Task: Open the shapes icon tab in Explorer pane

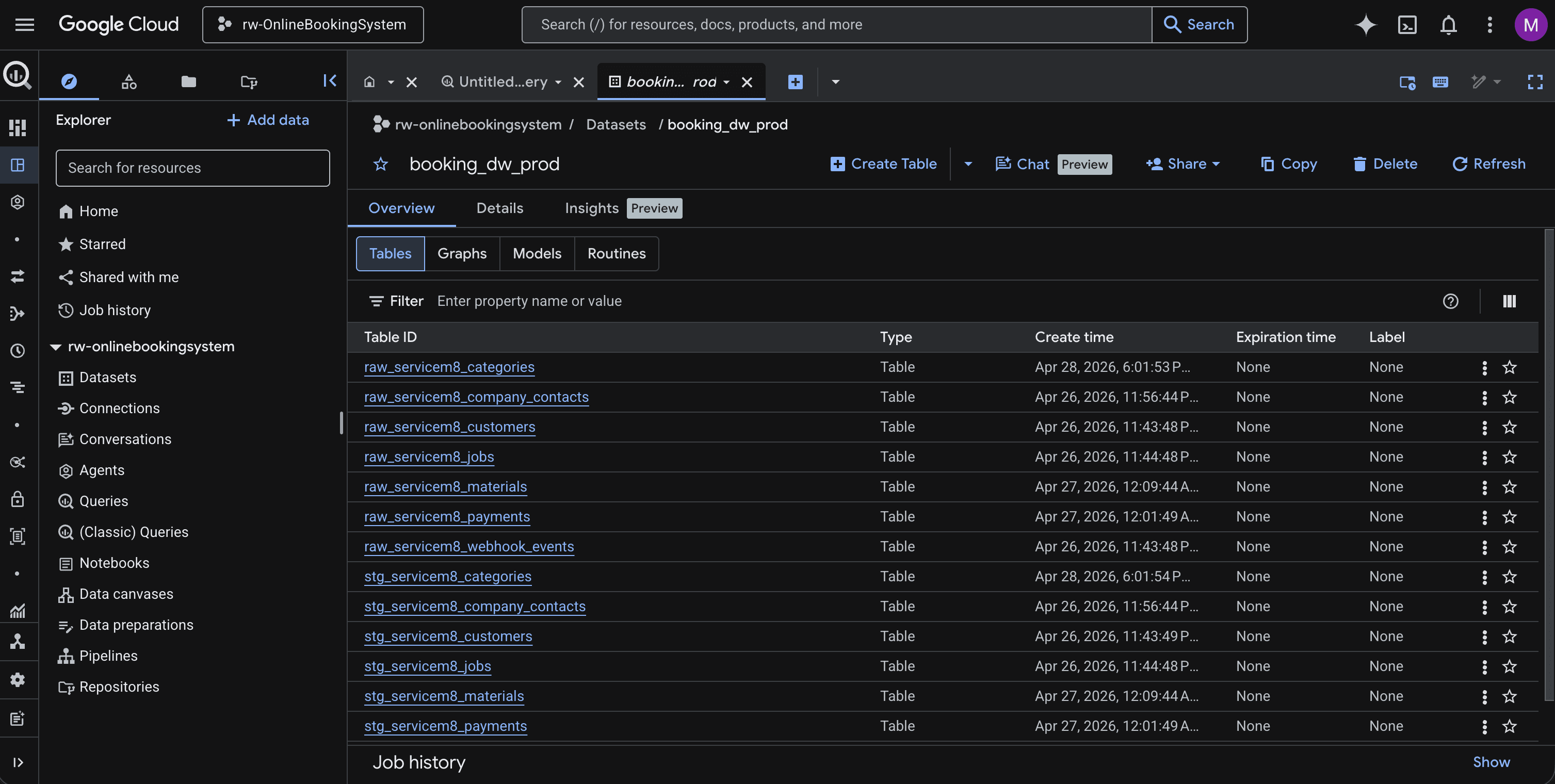Action: 128,81
